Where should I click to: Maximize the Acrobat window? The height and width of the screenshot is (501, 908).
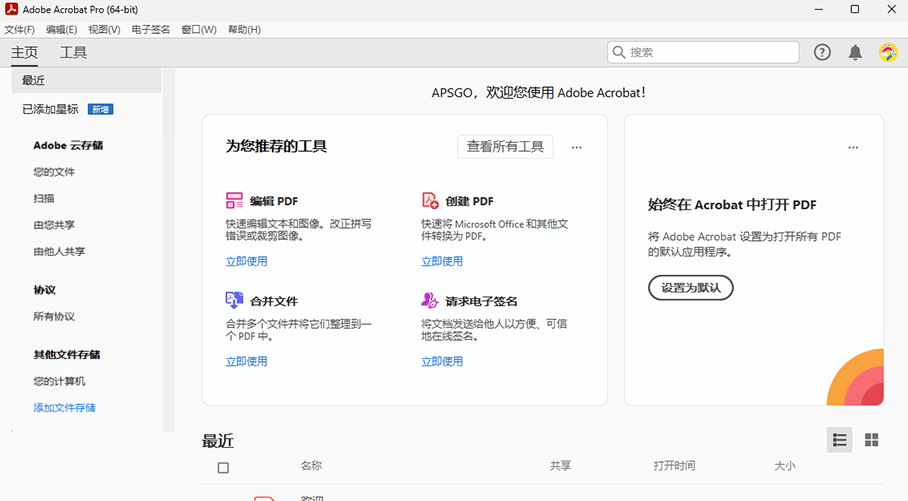(855, 9)
